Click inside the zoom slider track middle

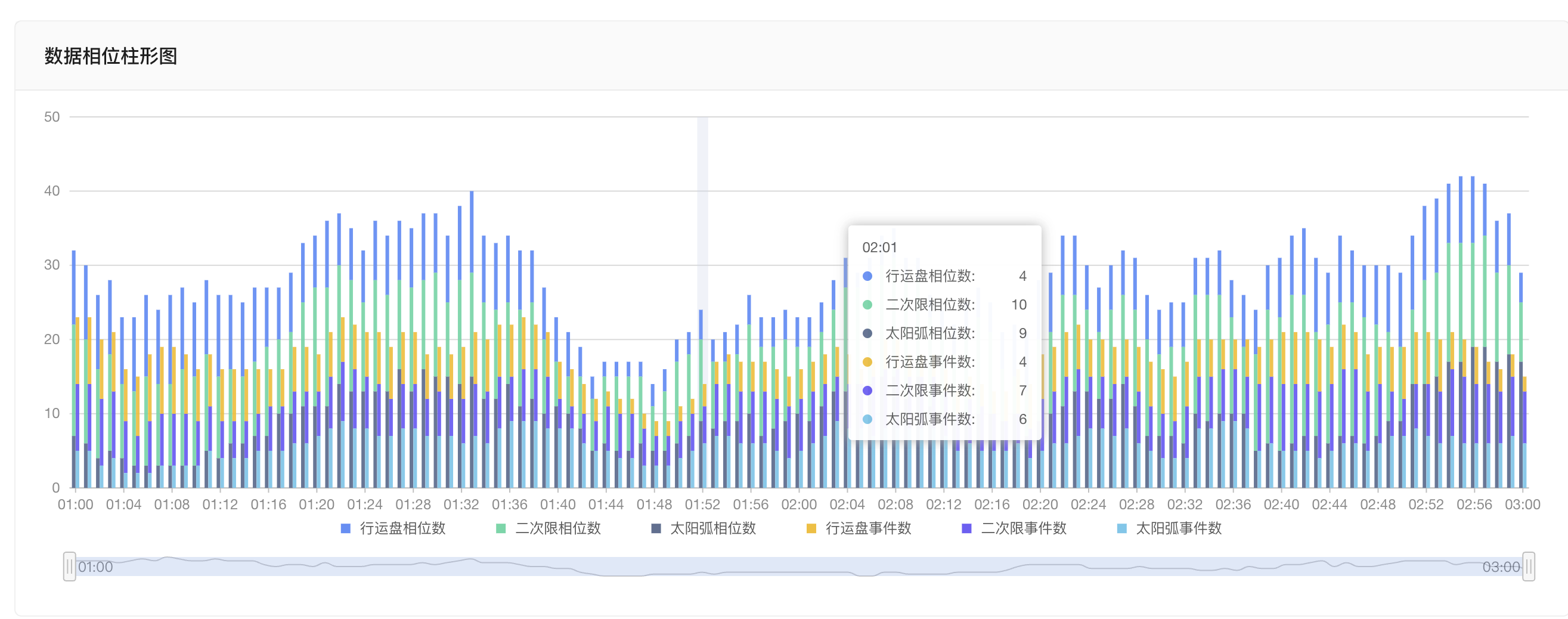(x=799, y=567)
